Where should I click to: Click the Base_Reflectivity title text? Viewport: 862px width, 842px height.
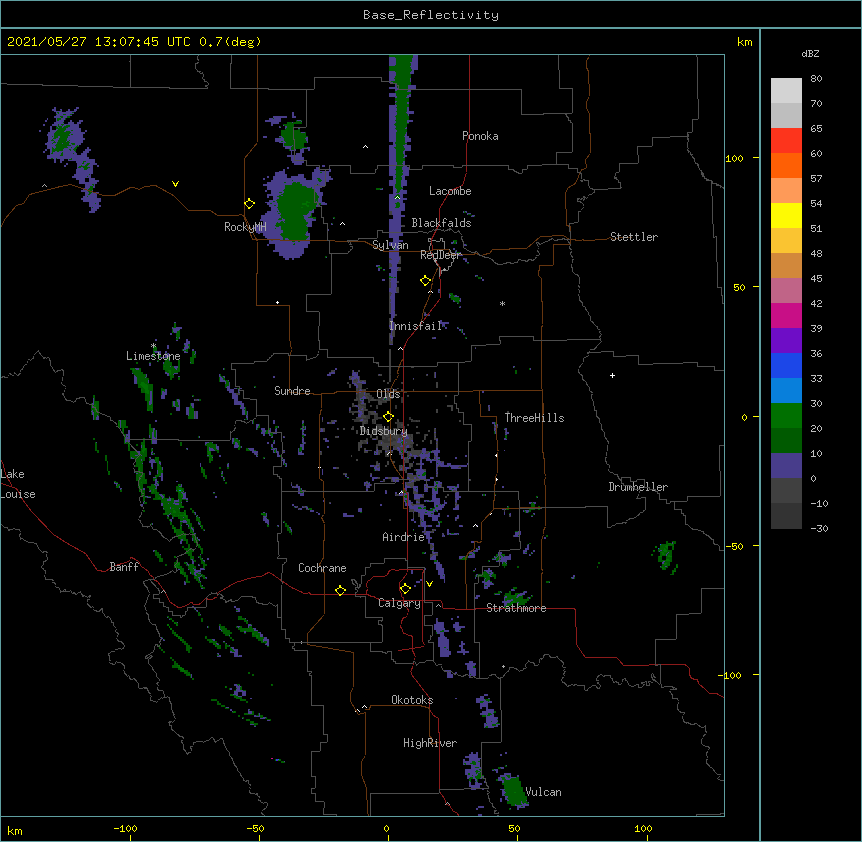coord(431,15)
